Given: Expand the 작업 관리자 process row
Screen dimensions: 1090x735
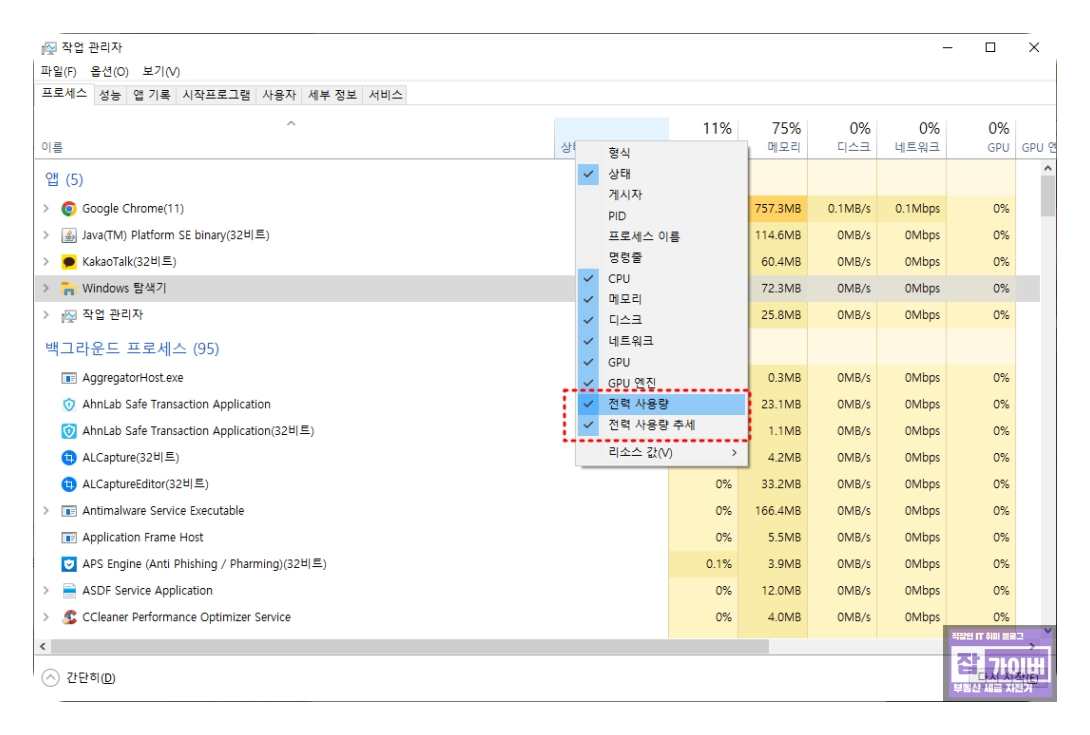Looking at the screenshot, I should click(x=46, y=315).
